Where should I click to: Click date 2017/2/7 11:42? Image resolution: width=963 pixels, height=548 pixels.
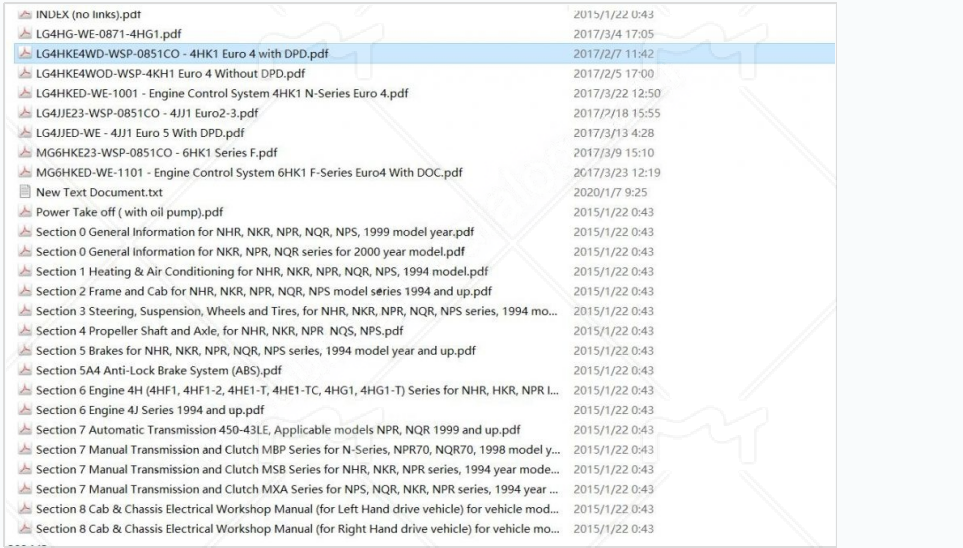coord(614,53)
